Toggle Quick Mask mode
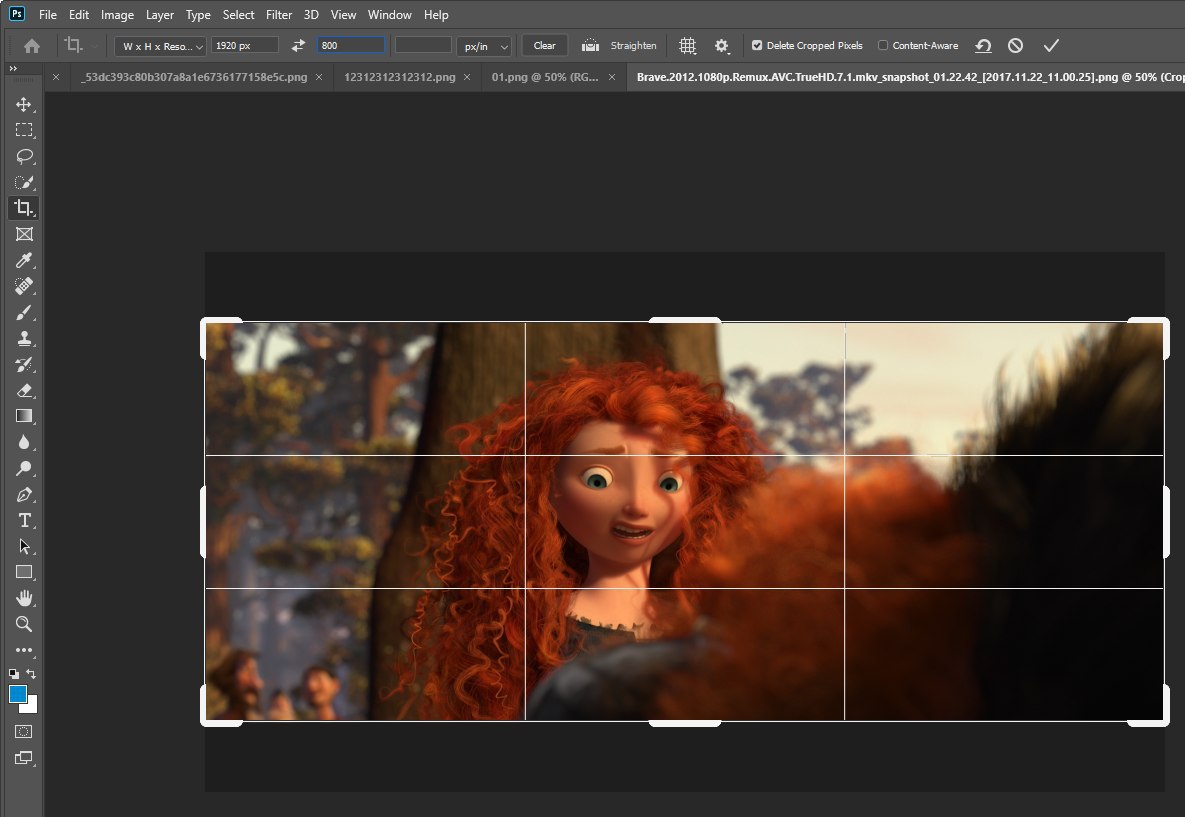 pos(23,732)
